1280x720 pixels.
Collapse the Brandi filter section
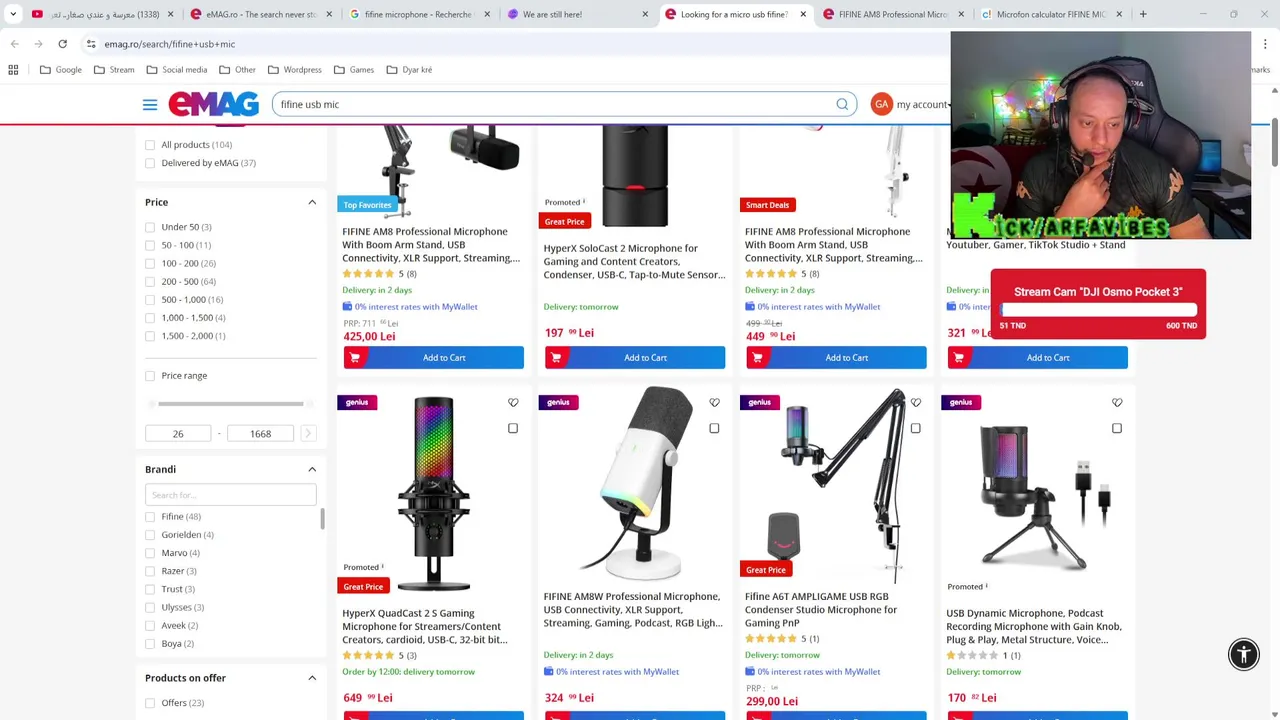pos(312,469)
